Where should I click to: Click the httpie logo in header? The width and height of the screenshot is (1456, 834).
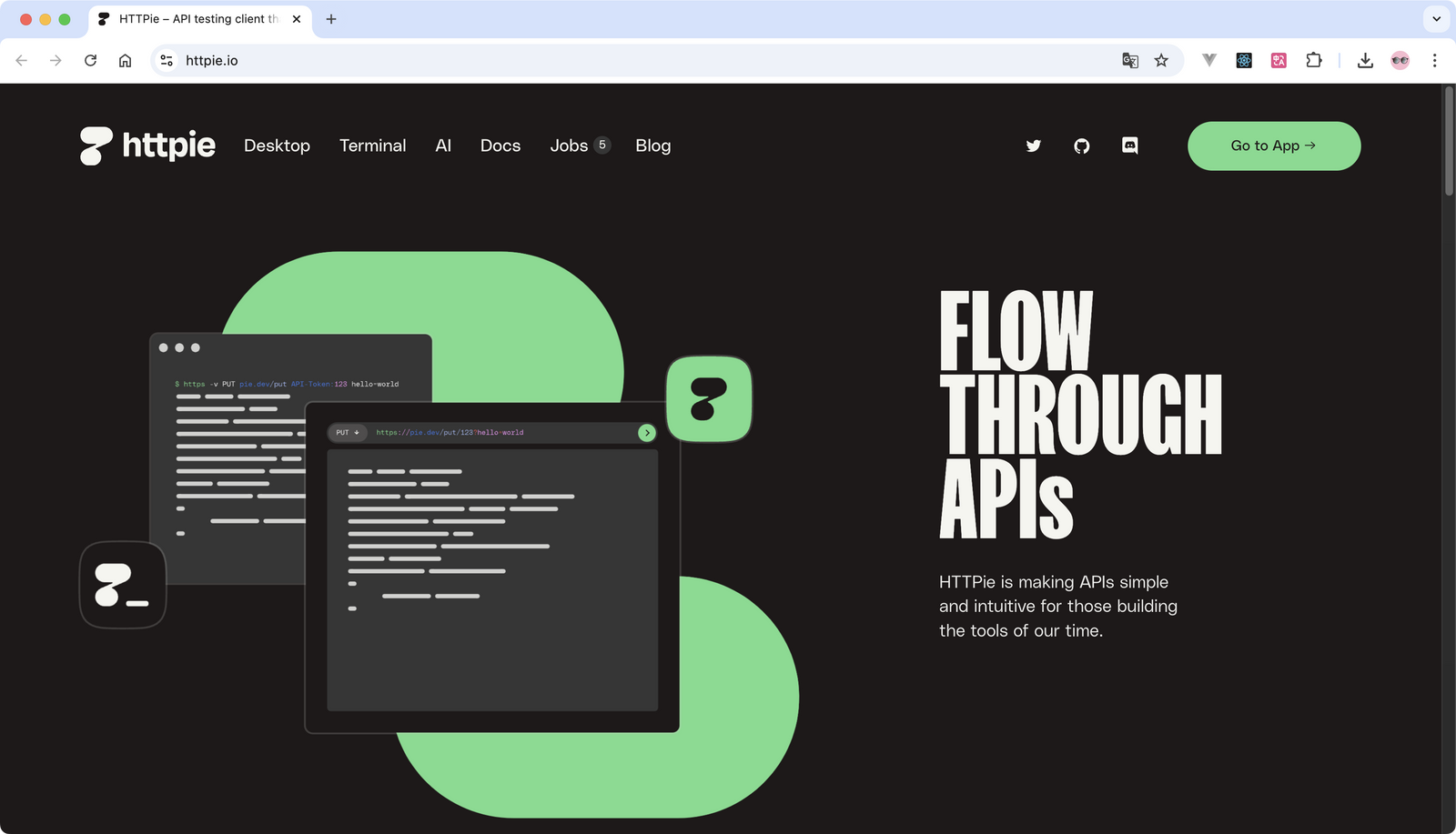[x=147, y=146]
